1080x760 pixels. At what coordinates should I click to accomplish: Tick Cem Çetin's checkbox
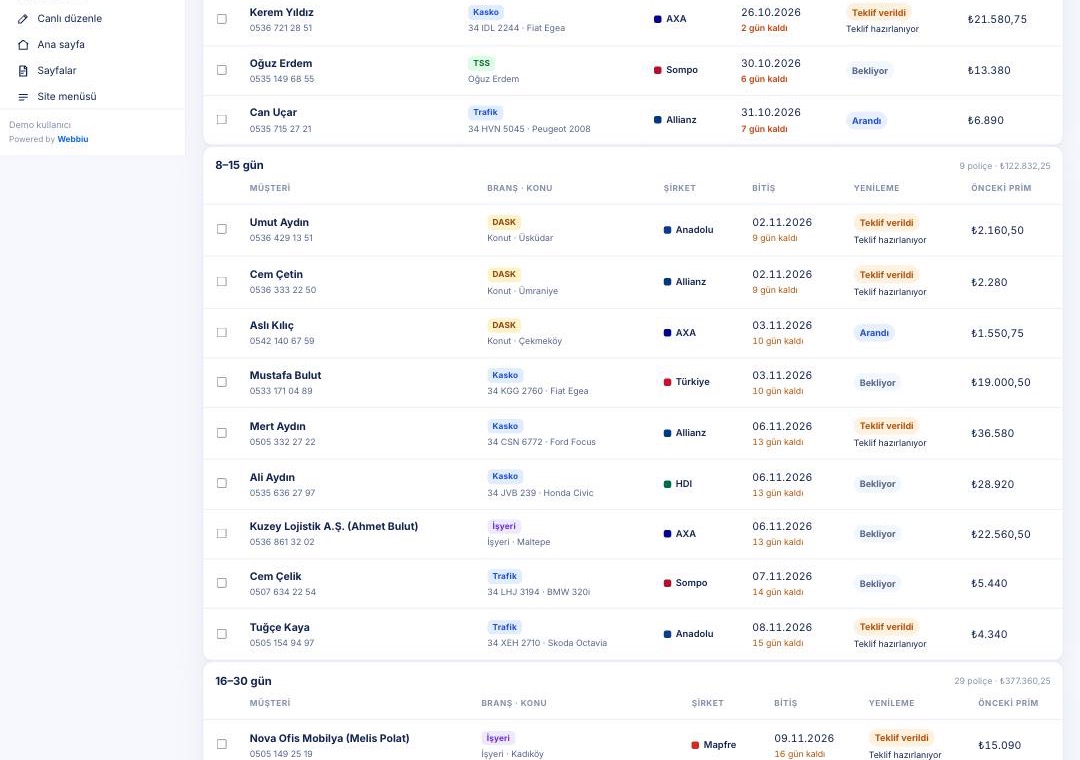point(222,282)
